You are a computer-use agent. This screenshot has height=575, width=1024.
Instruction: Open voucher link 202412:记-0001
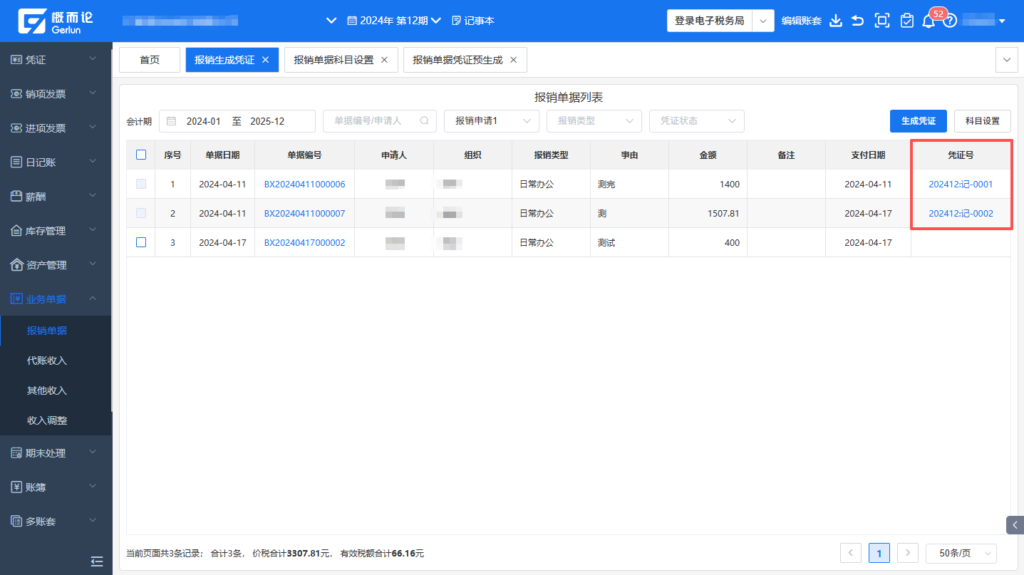[960, 184]
